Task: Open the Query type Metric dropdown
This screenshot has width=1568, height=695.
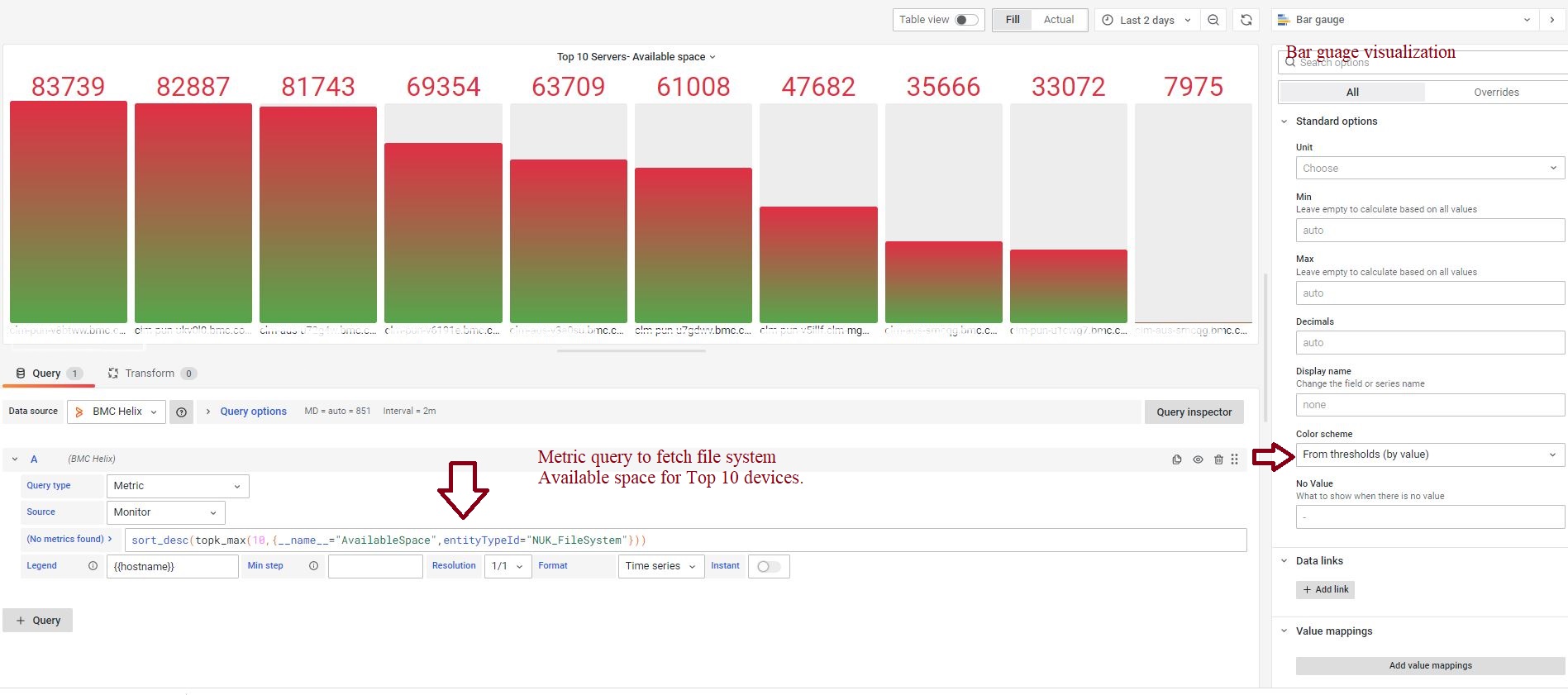Action: (178, 486)
